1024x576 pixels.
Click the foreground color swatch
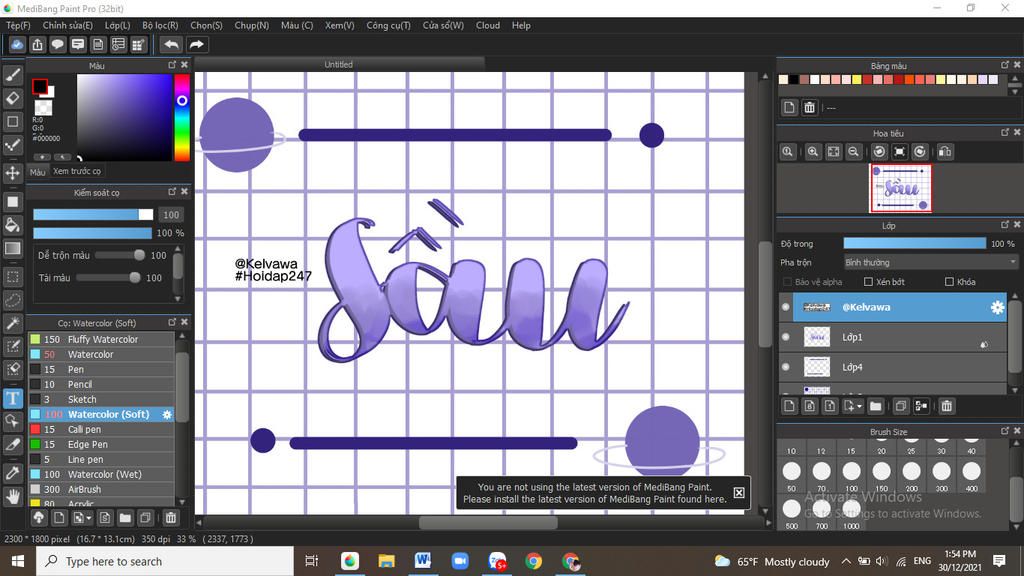coord(39,86)
